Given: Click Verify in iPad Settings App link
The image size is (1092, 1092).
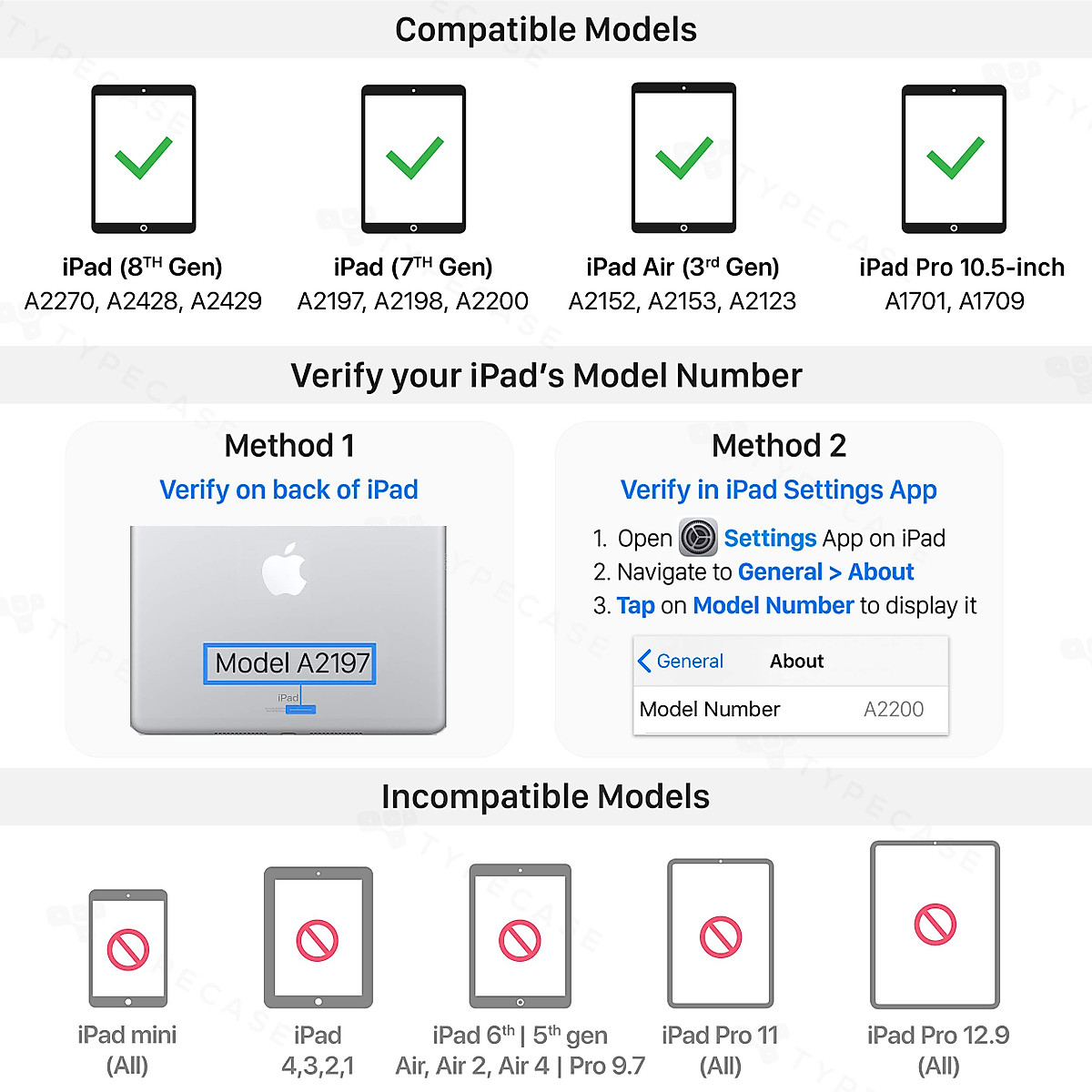Looking at the screenshot, I should [778, 490].
